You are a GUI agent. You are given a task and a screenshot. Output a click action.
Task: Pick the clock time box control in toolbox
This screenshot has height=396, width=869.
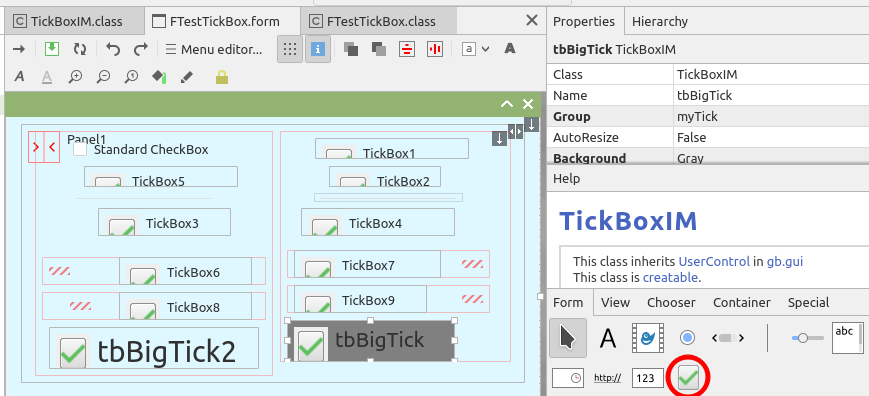568,378
